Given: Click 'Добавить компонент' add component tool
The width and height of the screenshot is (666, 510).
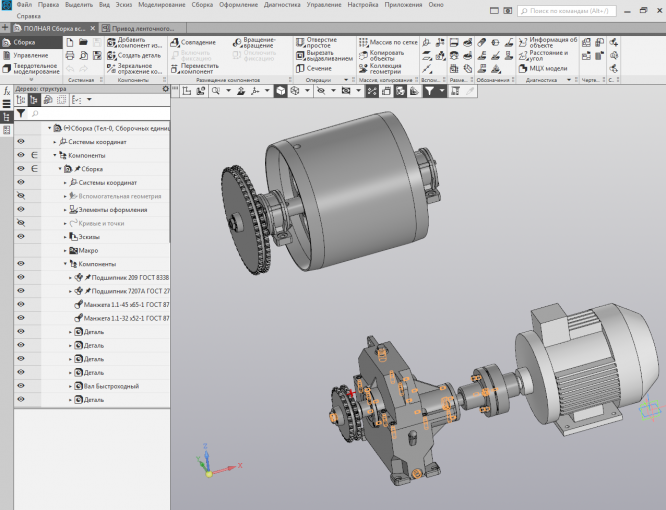Looking at the screenshot, I should [137, 42].
